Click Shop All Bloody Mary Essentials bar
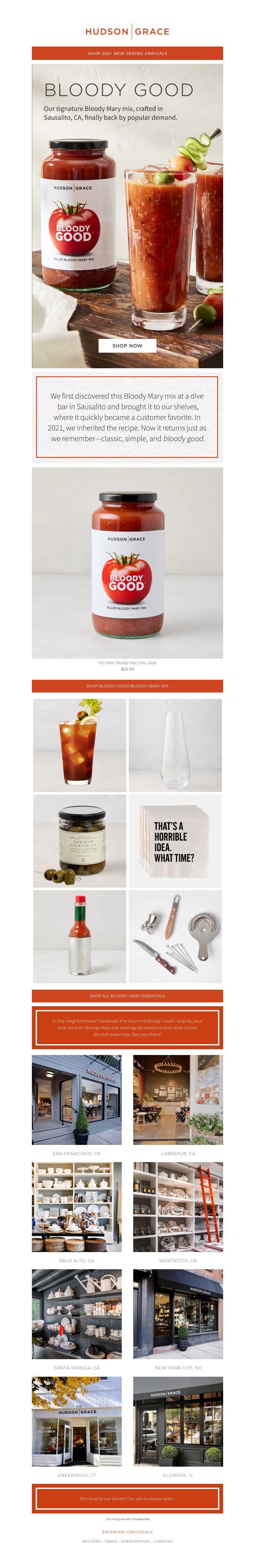This screenshot has width=255, height=1568. (127, 996)
